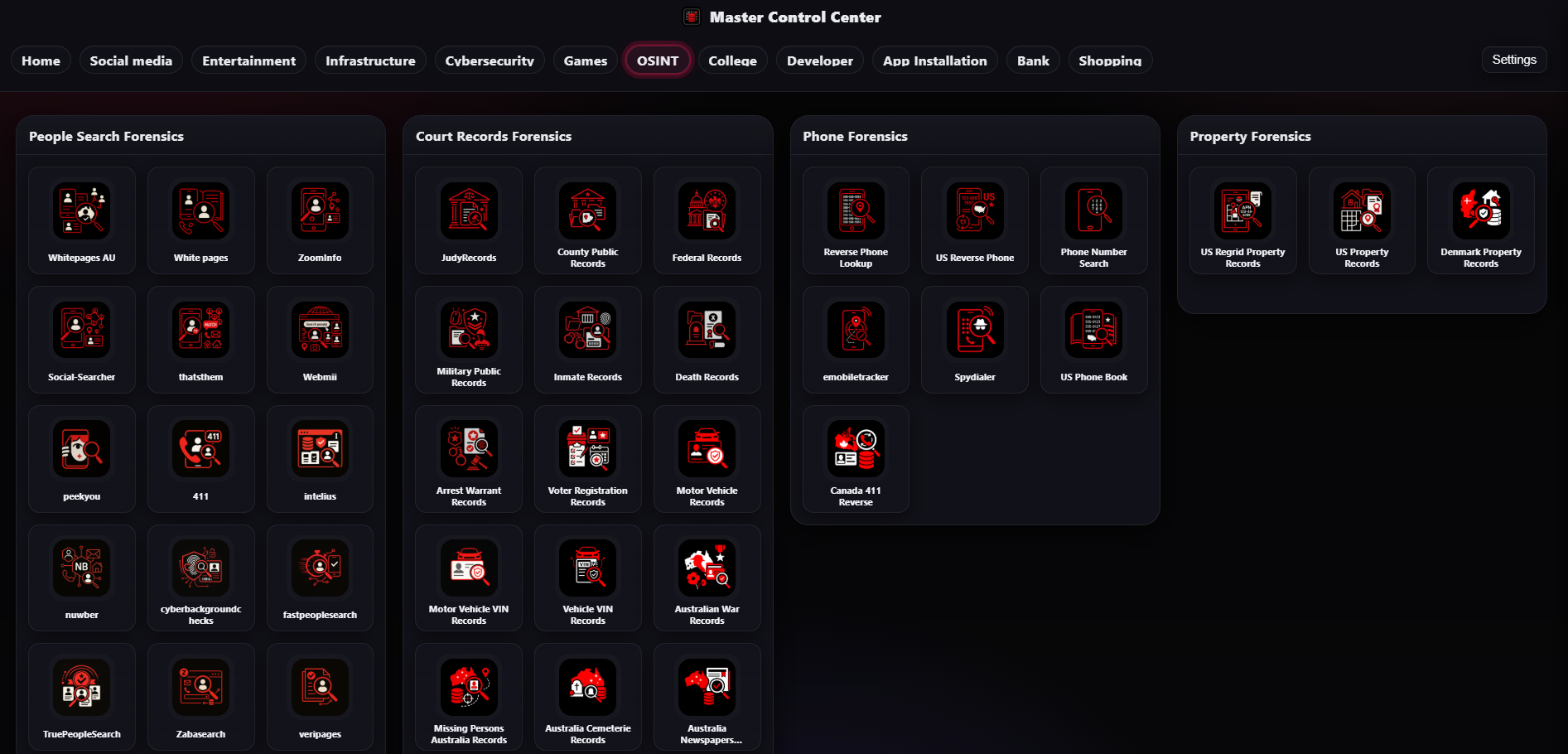Viewport: 1568px width, 754px height.
Task: Open the peekyou people finder
Action: (x=81, y=458)
